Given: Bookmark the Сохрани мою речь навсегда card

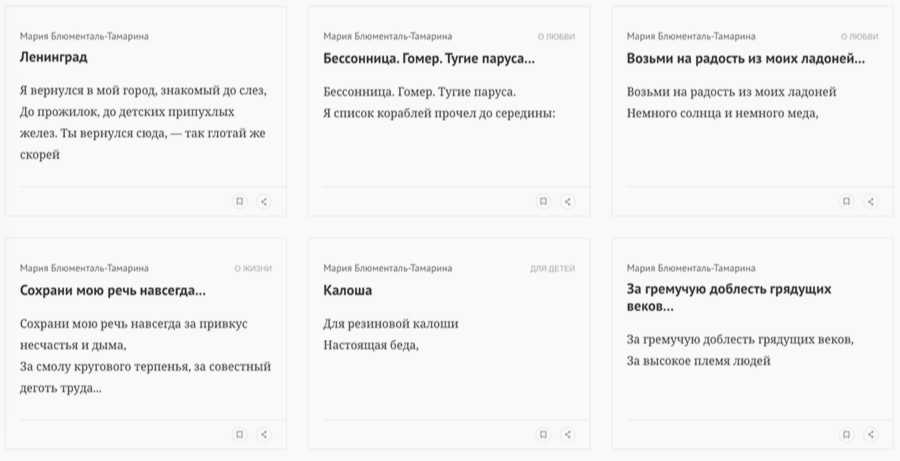Looking at the screenshot, I should point(239,435).
